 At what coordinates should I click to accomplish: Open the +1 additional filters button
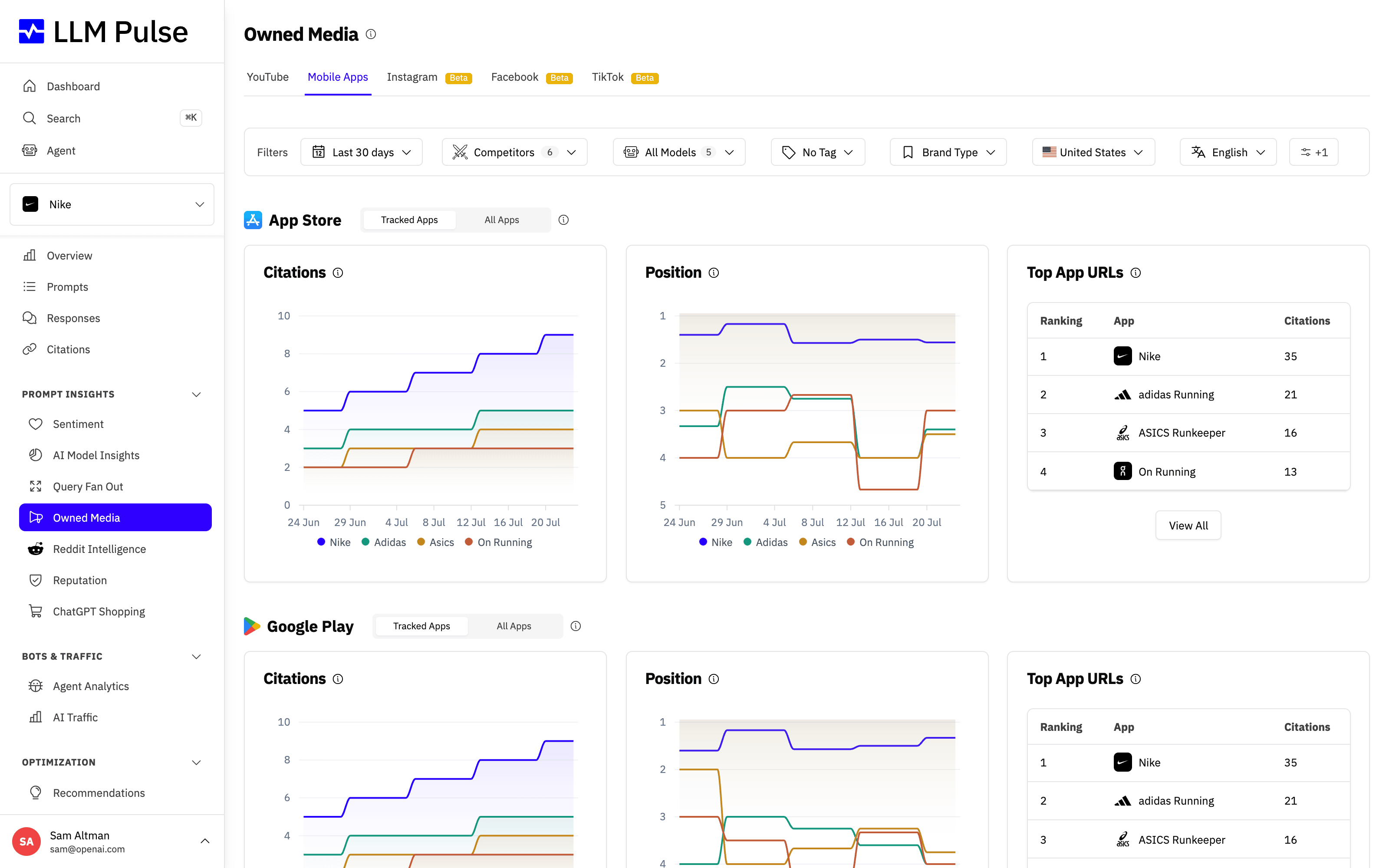pos(1313,152)
